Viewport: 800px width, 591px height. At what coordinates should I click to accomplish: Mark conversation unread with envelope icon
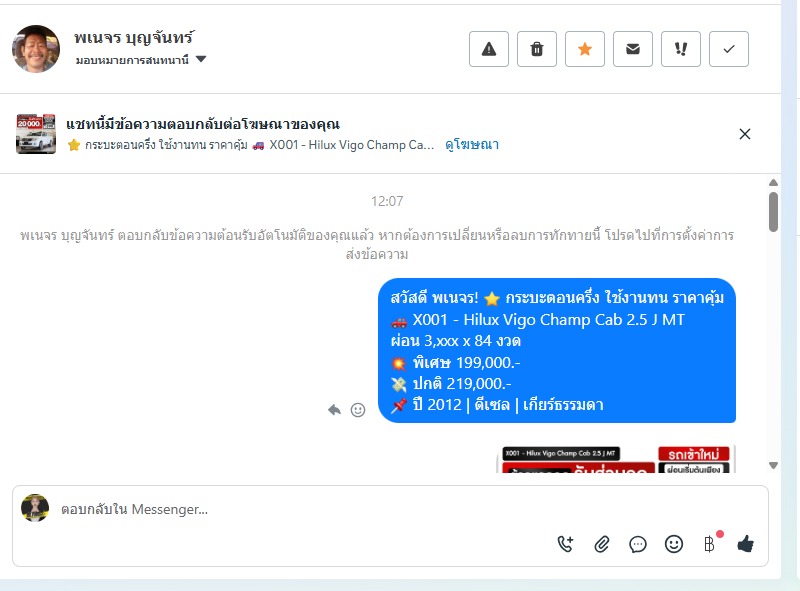(x=633, y=49)
